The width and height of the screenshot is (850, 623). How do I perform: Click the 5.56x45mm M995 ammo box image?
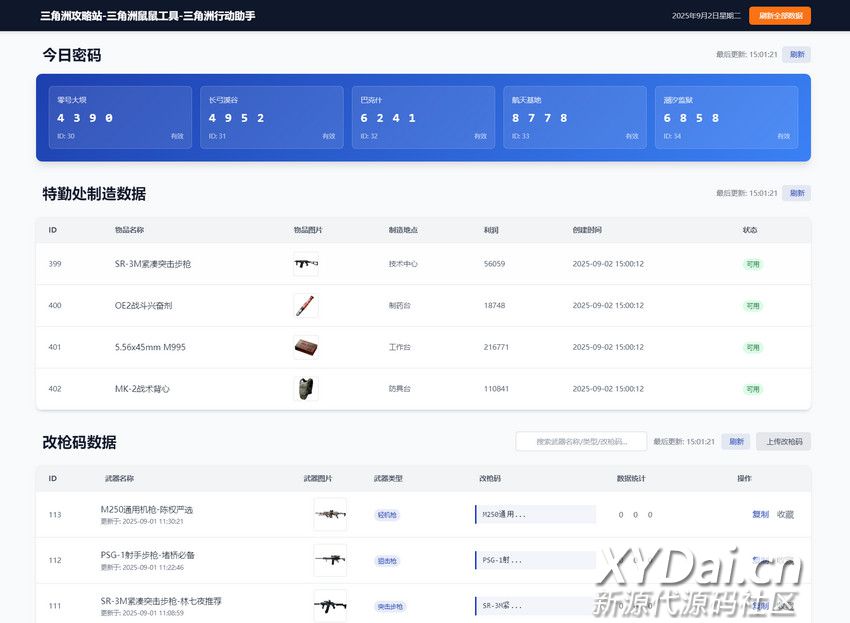pyautogui.click(x=306, y=347)
